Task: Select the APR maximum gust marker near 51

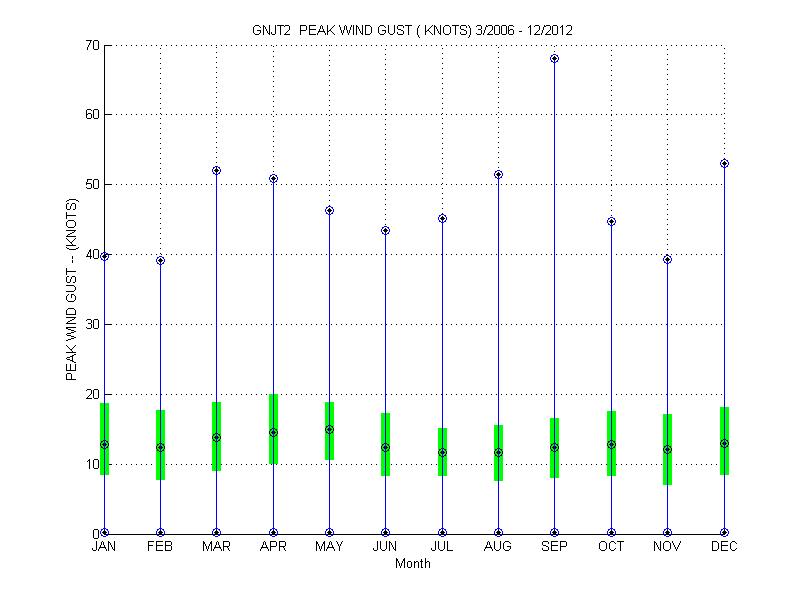Action: click(273, 179)
